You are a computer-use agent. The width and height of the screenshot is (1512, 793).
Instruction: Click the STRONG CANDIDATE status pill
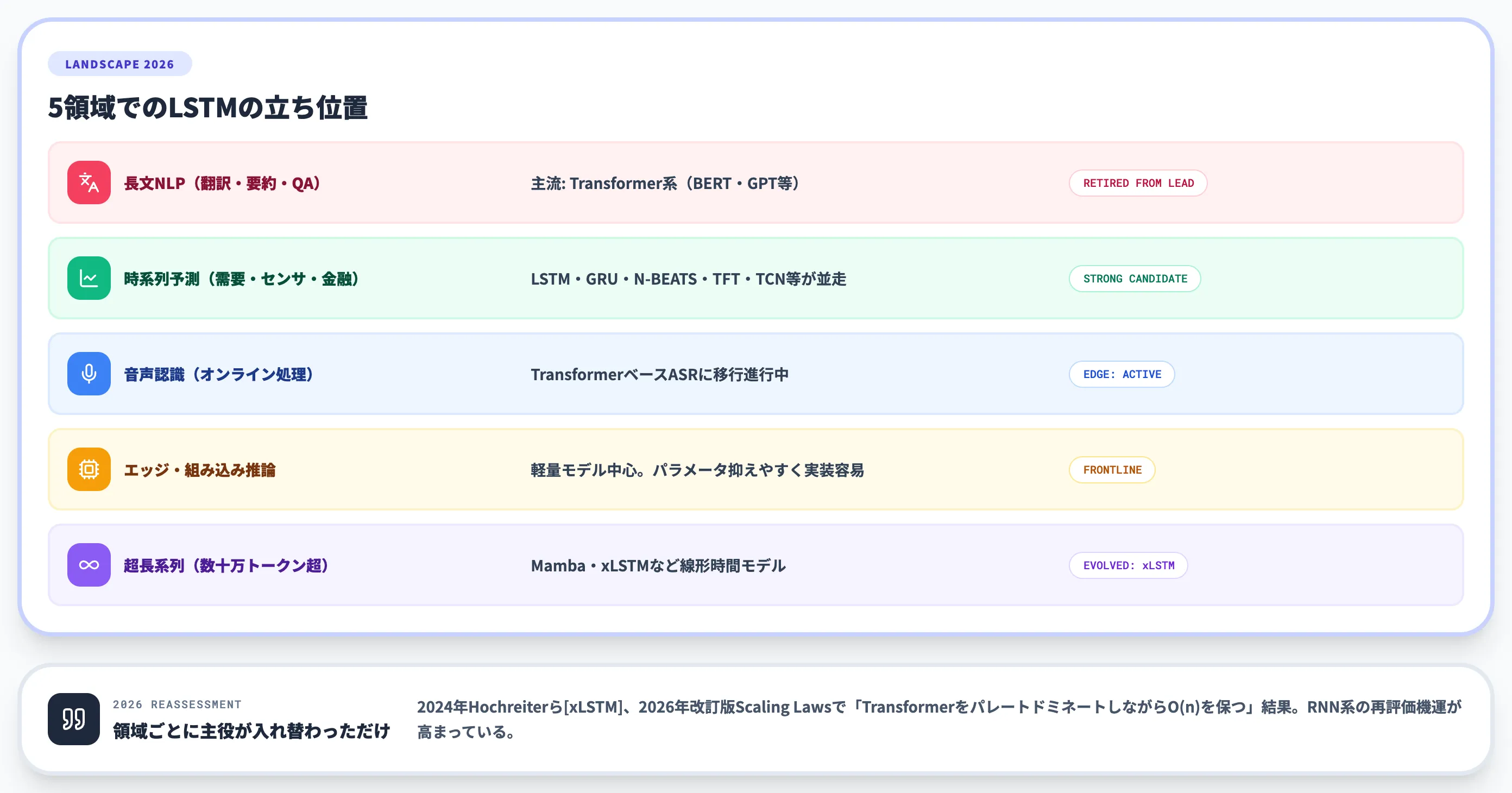(x=1135, y=279)
